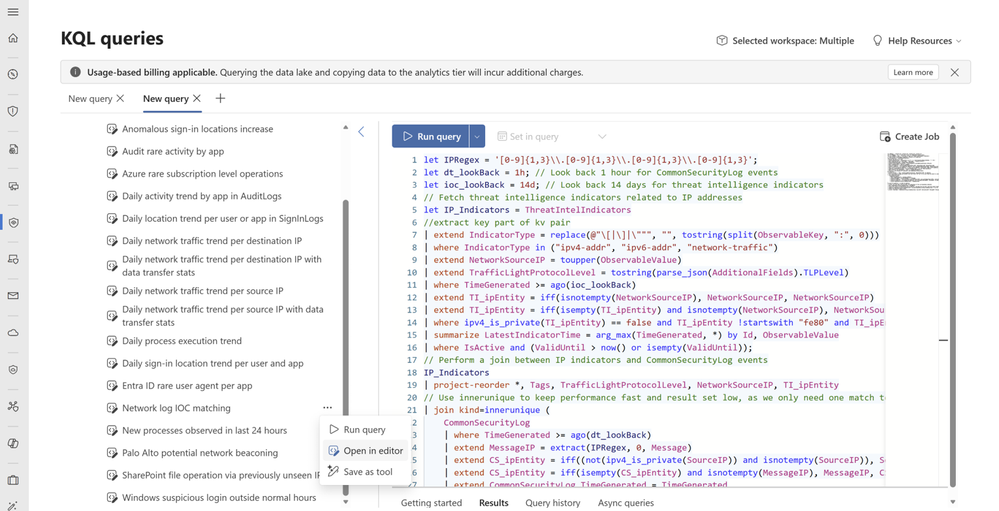Image resolution: width=999 pixels, height=511 pixels.
Task: Collapse the query list panel
Action: pyautogui.click(x=361, y=132)
